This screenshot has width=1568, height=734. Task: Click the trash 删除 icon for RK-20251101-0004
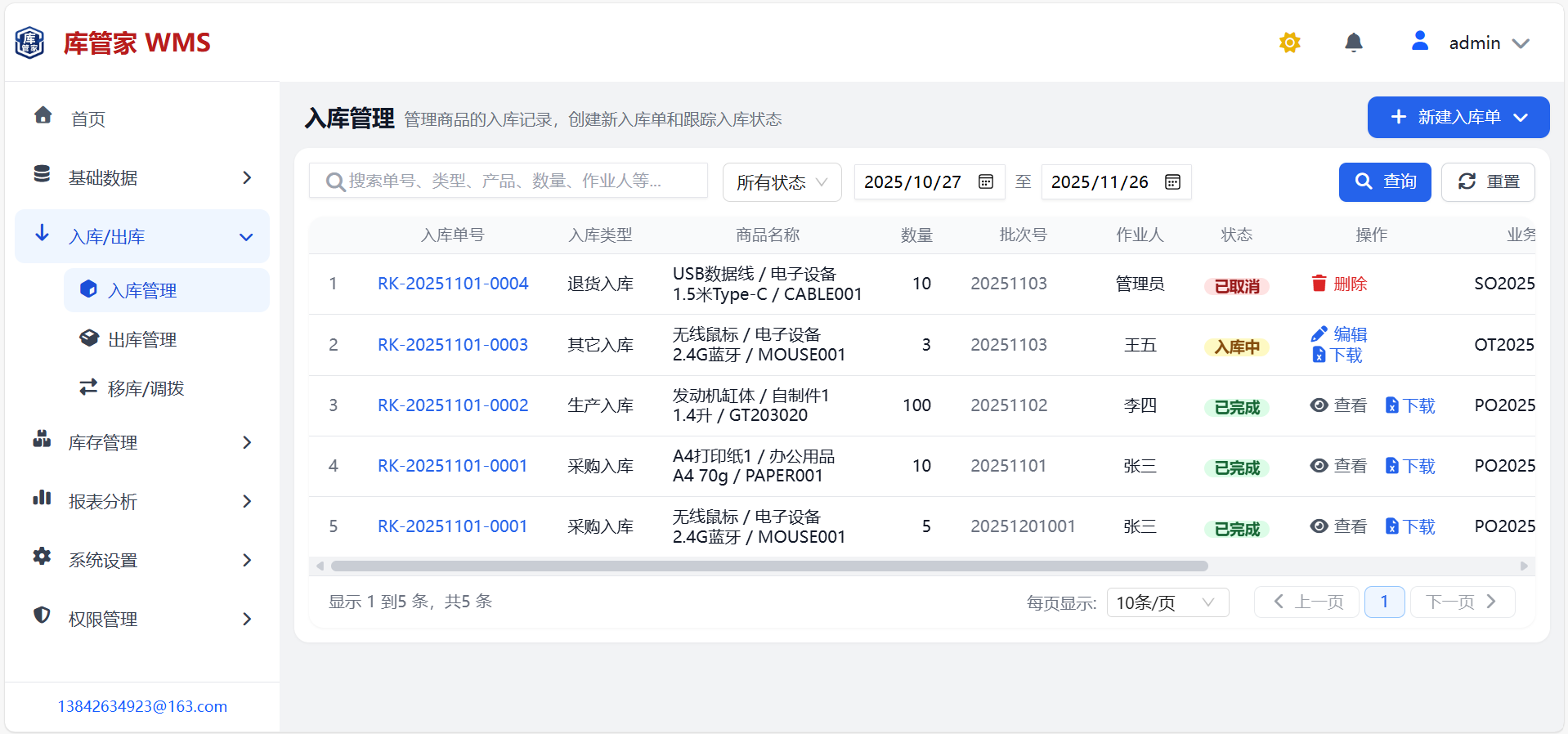(x=1319, y=284)
